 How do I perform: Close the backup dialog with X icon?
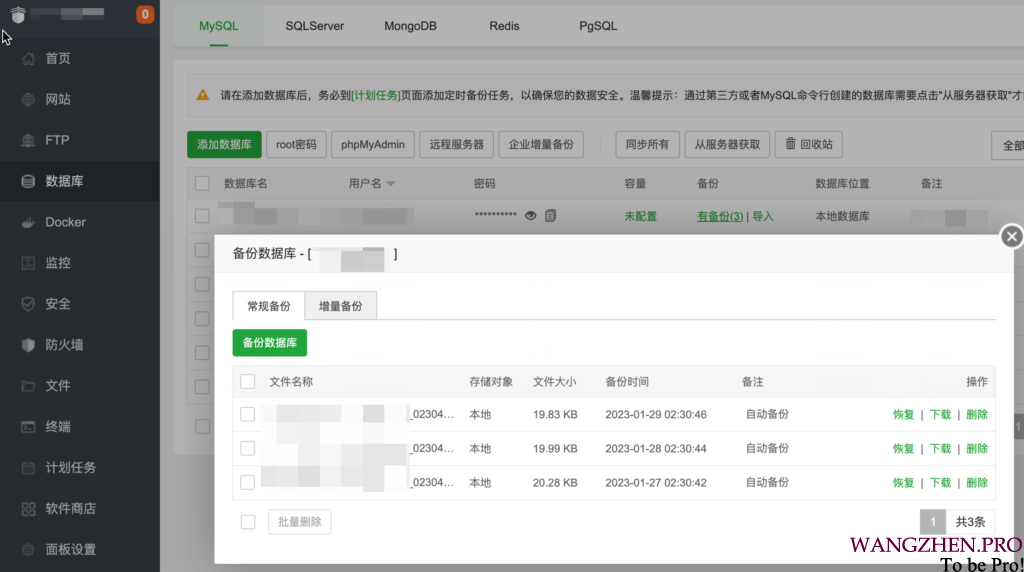(x=1012, y=236)
